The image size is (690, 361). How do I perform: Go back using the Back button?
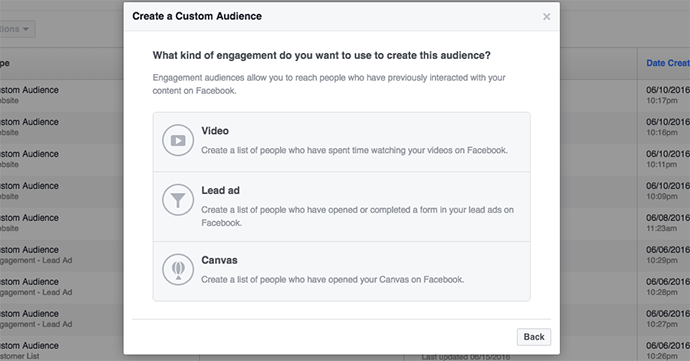pyautogui.click(x=534, y=337)
